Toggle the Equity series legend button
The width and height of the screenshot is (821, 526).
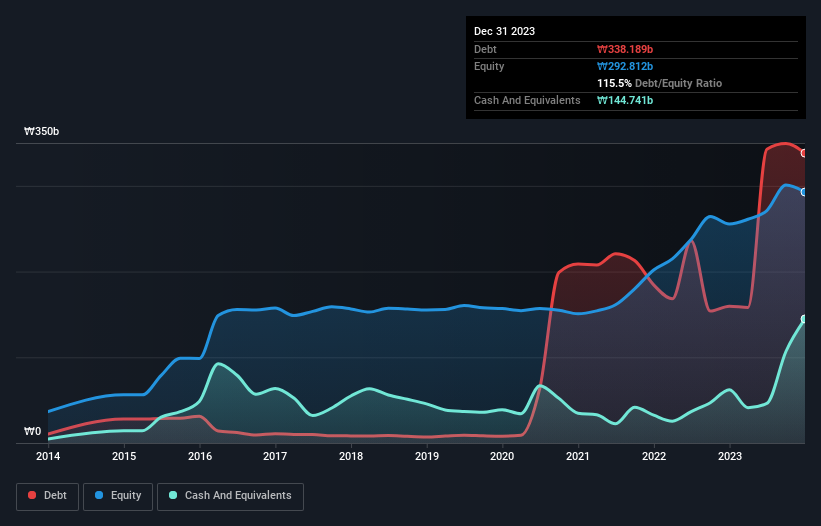pyautogui.click(x=118, y=496)
